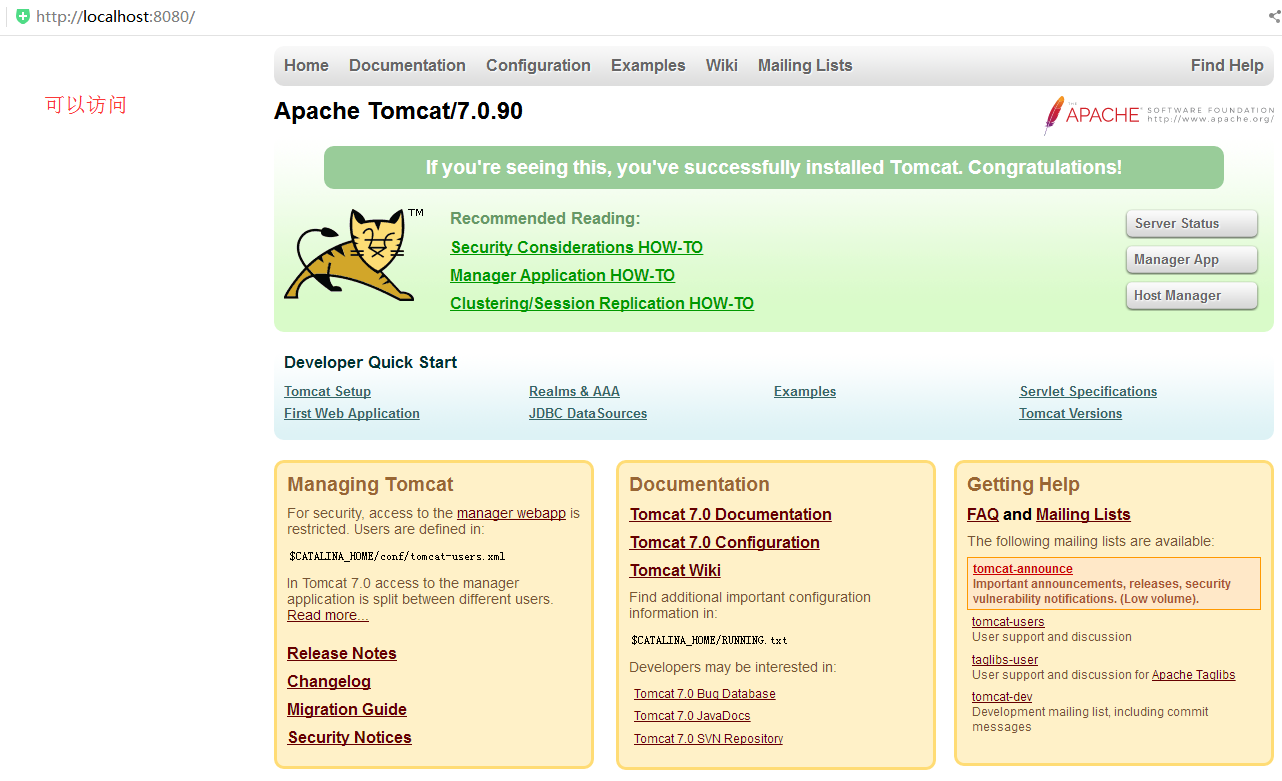Open Documentation in the navigation bar
Viewport: 1282px width, 781px height.
(407, 66)
